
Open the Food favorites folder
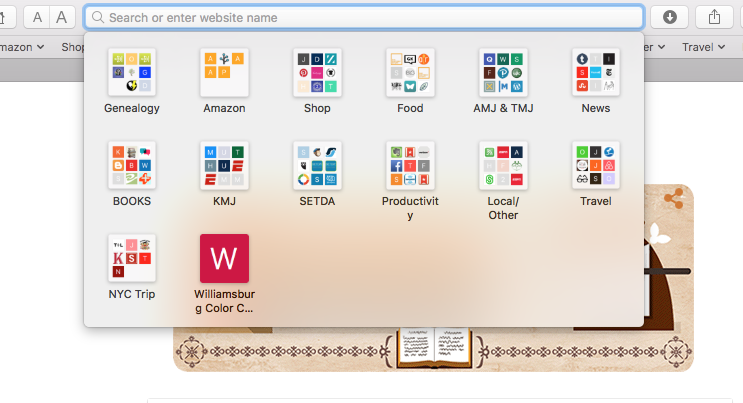click(x=410, y=73)
